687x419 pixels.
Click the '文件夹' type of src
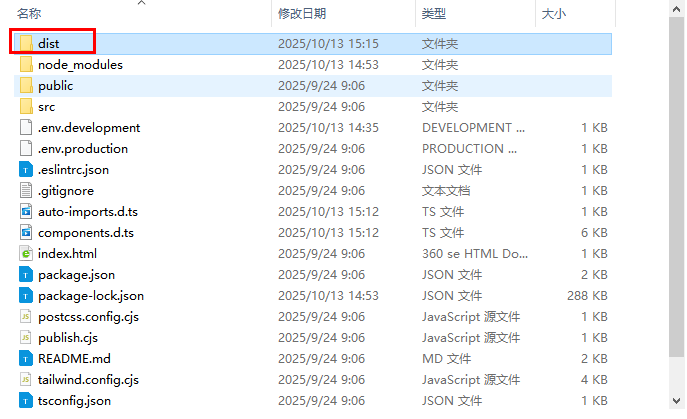[x=440, y=107]
